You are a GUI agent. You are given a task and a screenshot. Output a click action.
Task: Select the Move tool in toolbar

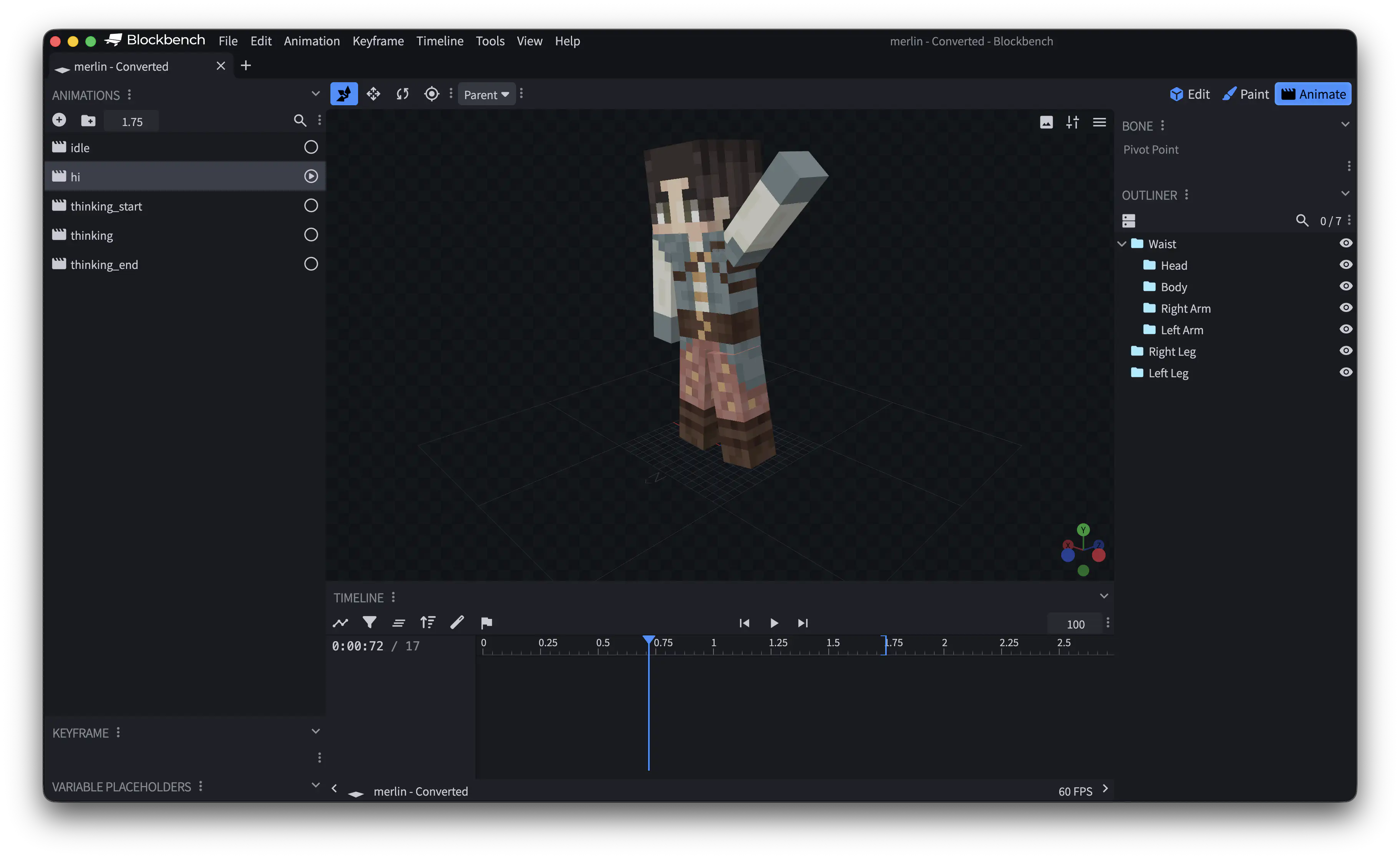[x=373, y=94]
